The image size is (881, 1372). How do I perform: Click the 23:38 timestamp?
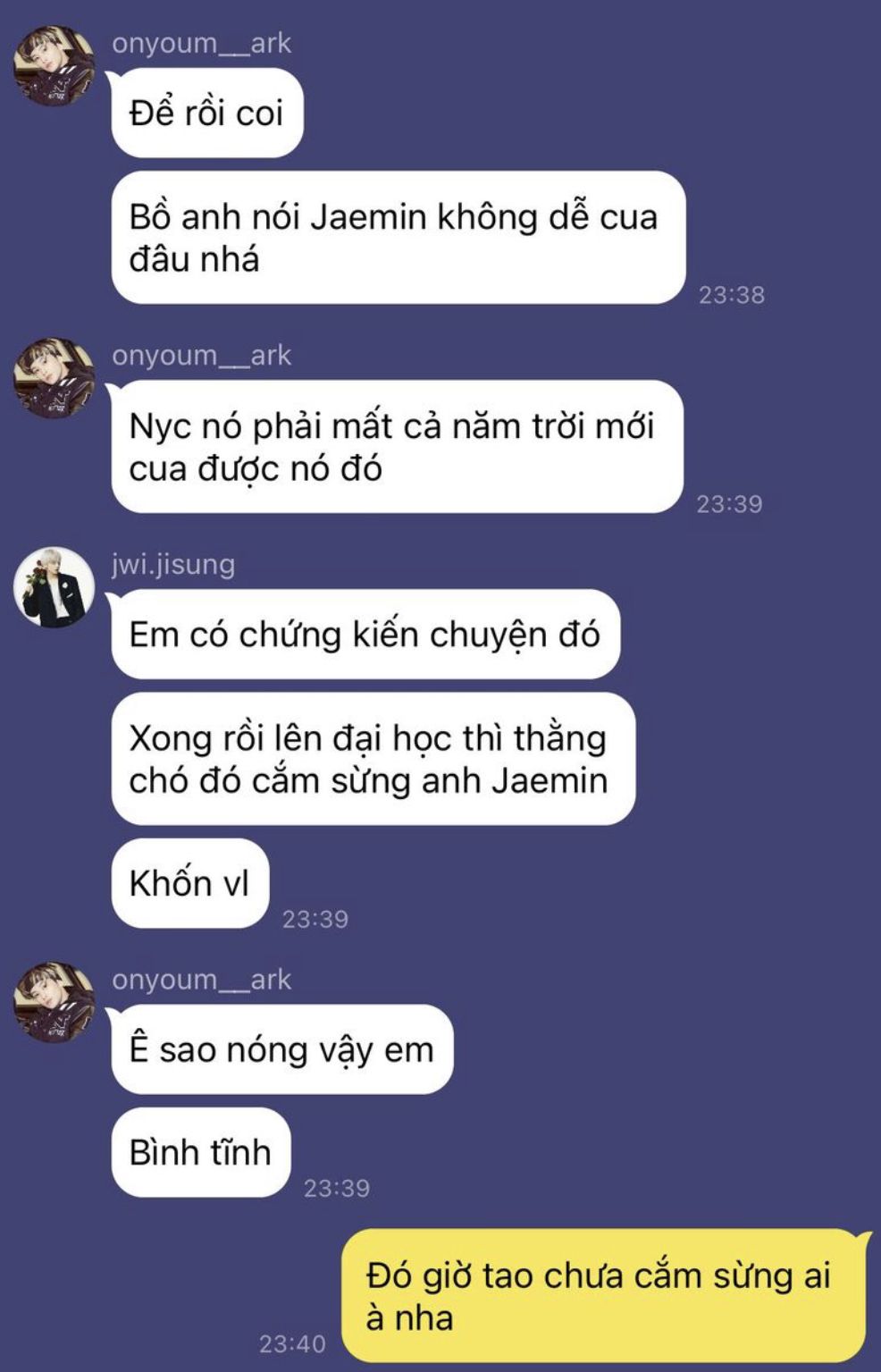click(x=732, y=295)
